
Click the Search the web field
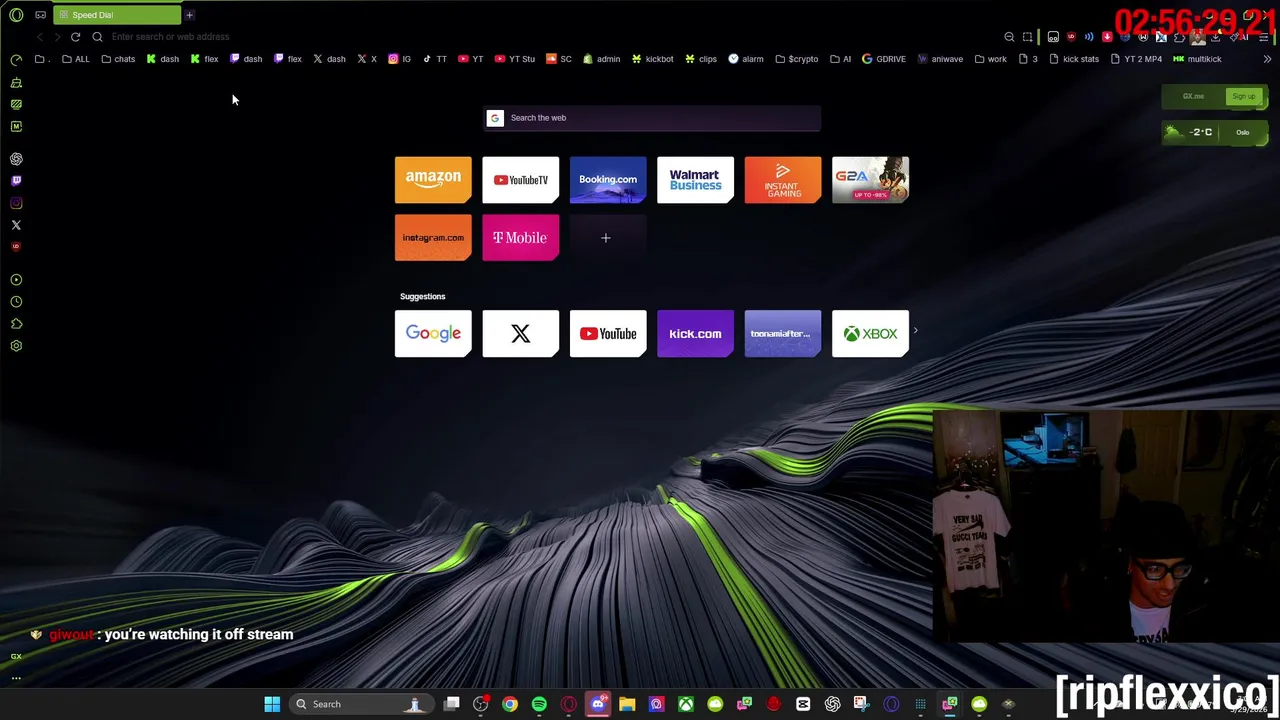652,118
